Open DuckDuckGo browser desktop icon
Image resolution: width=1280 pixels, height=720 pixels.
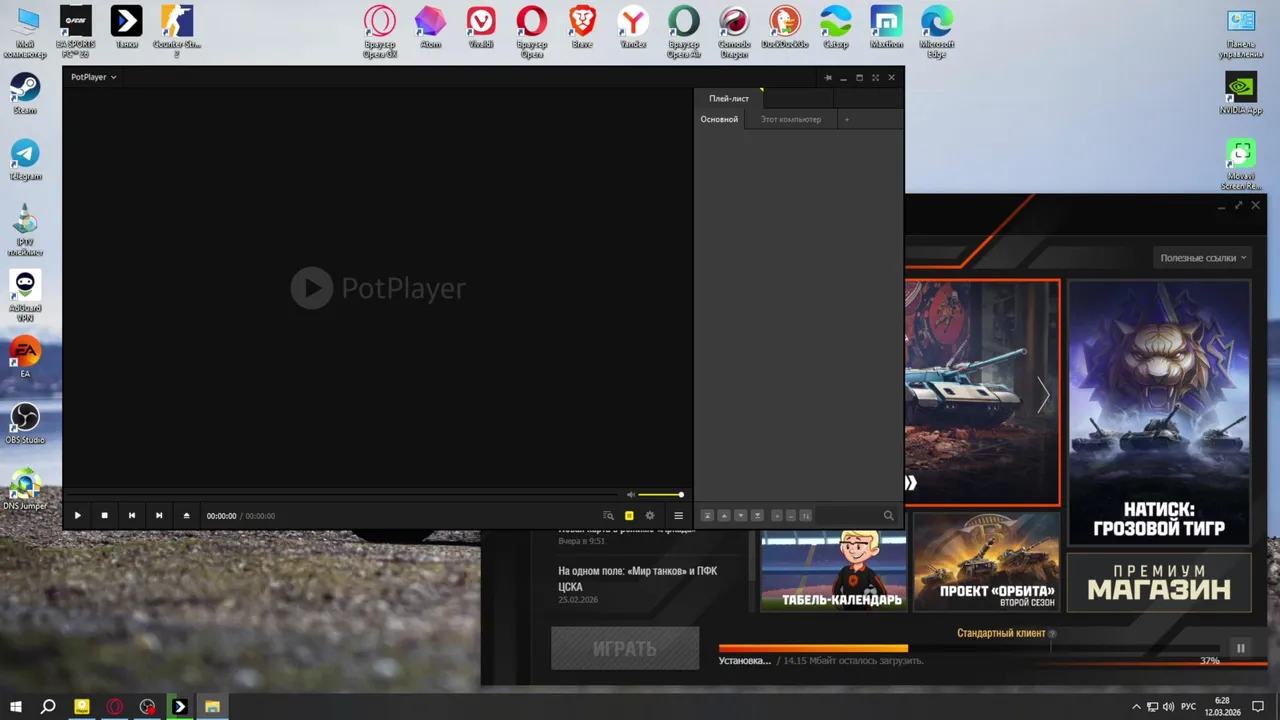[x=785, y=27]
